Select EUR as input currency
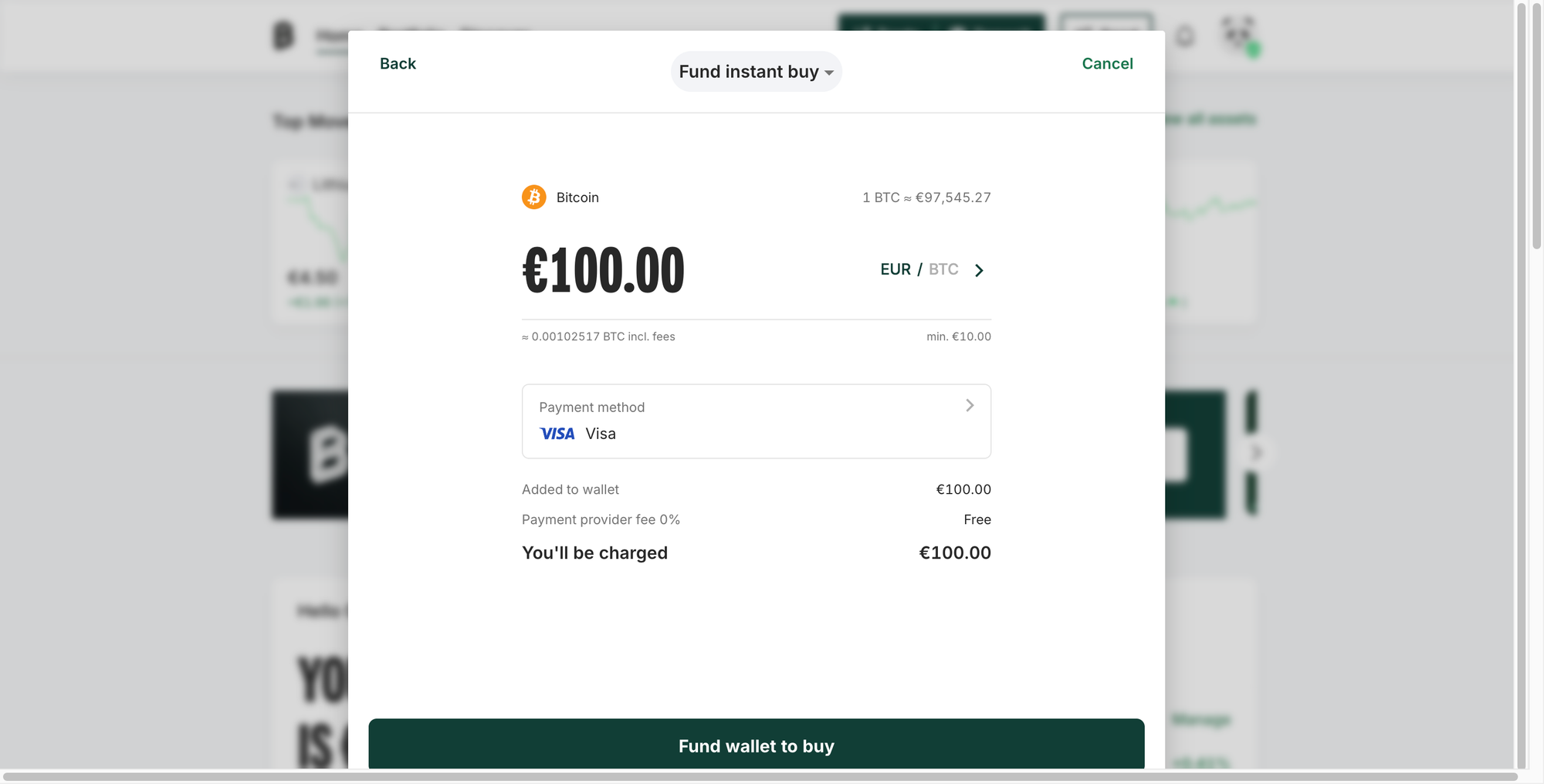The image size is (1544, 784). [x=896, y=269]
